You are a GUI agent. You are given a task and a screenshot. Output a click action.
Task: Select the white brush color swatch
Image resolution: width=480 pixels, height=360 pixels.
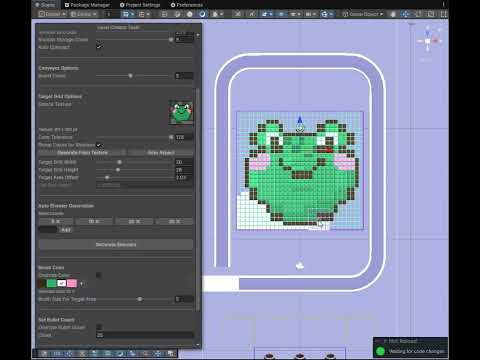(x=62, y=283)
